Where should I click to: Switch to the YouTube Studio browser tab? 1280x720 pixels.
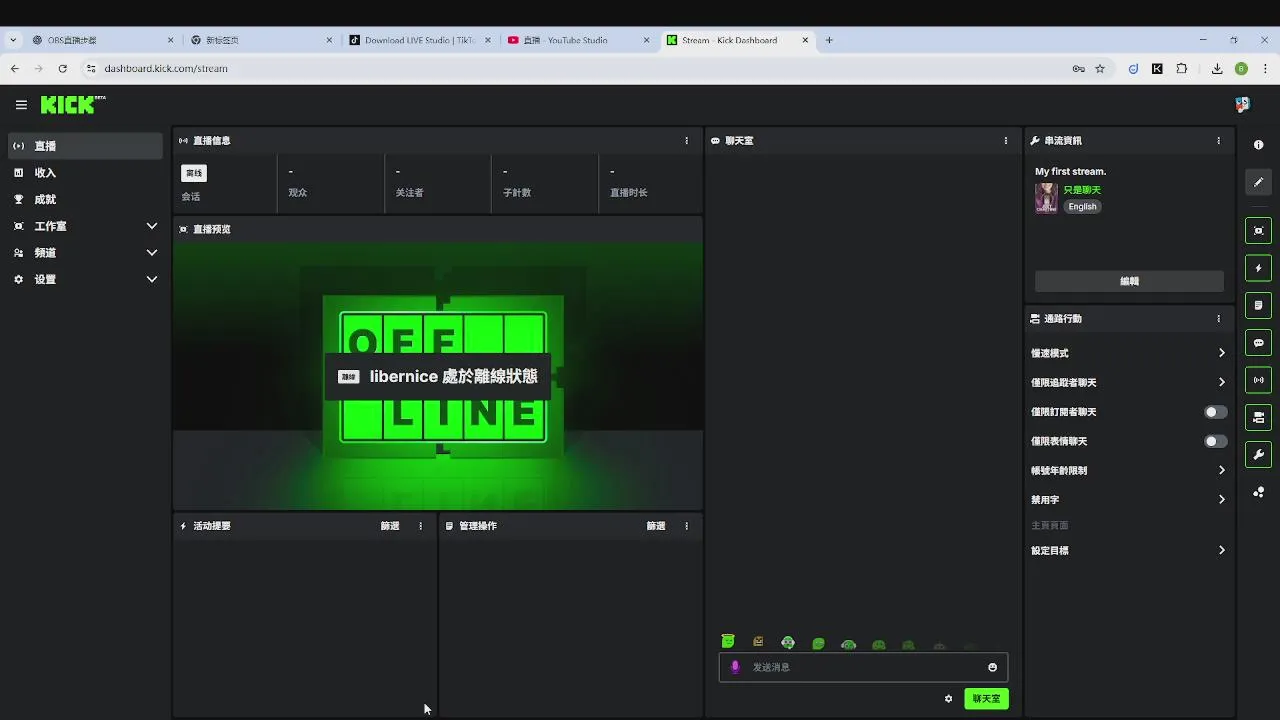click(x=578, y=40)
